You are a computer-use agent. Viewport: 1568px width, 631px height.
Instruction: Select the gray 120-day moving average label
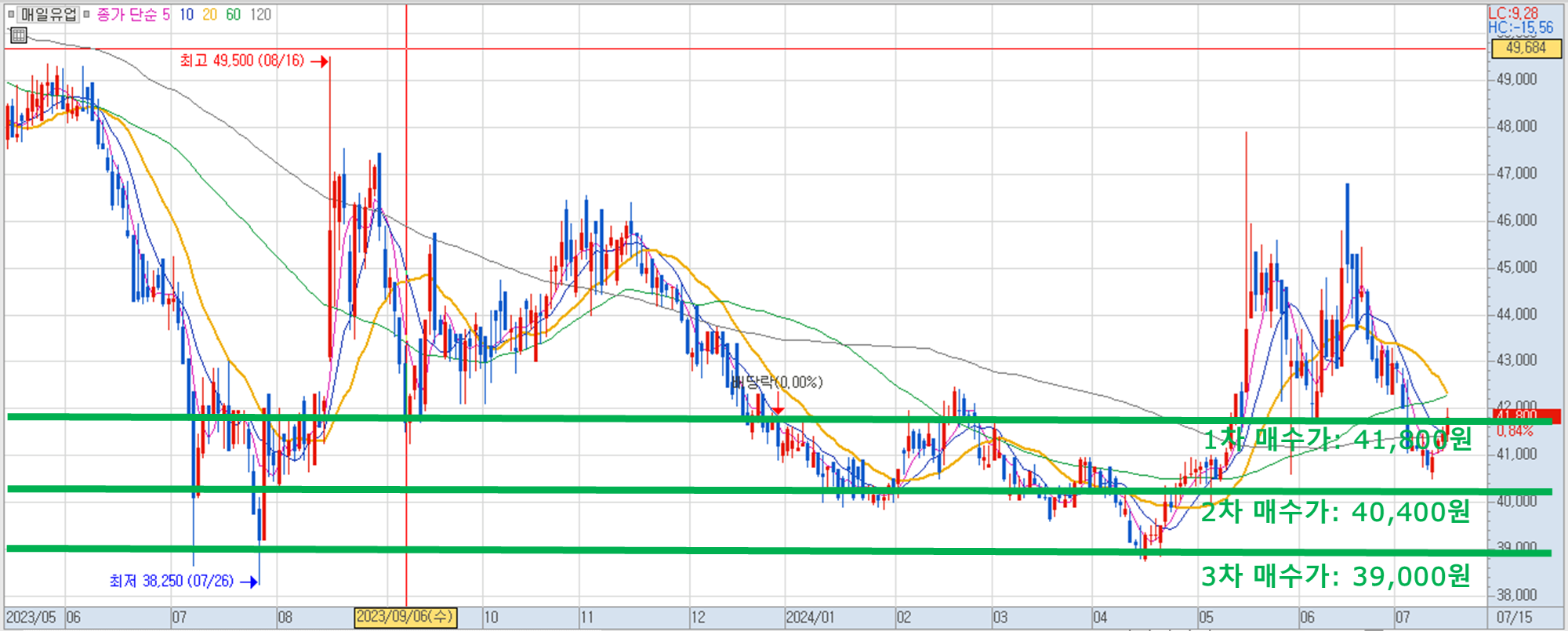coord(260,15)
